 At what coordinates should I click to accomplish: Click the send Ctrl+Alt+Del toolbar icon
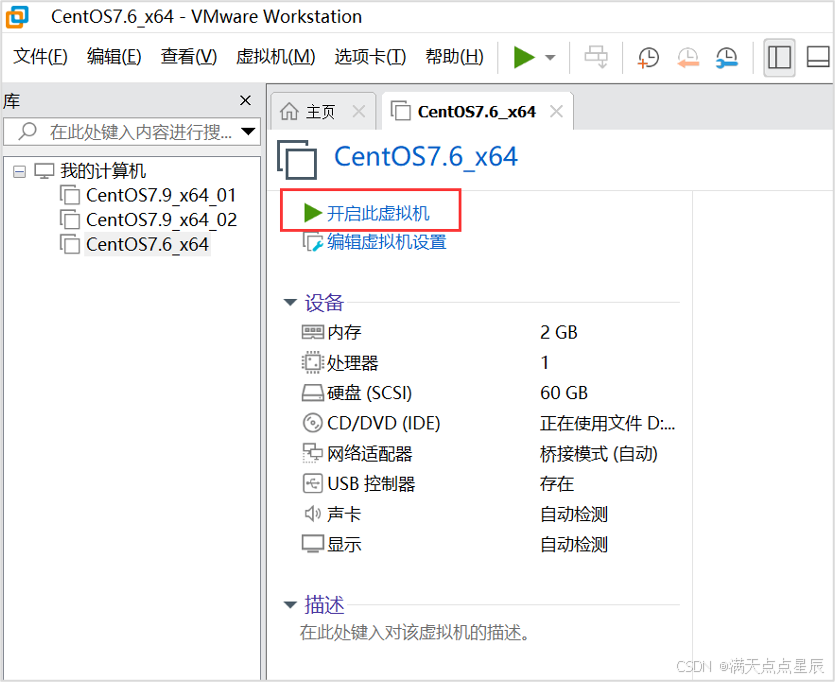[x=596, y=57]
